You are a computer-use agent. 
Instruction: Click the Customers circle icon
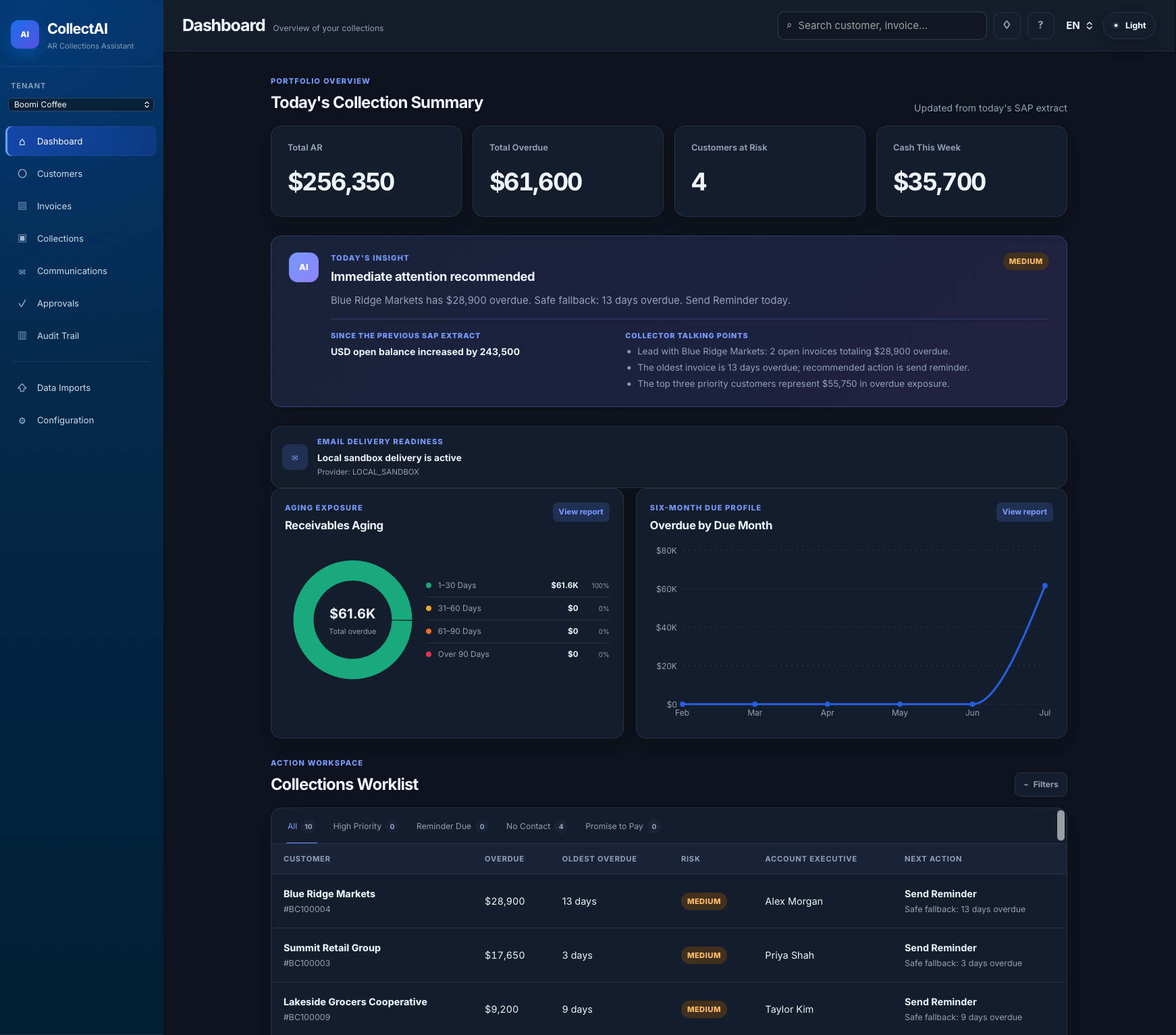tap(22, 174)
